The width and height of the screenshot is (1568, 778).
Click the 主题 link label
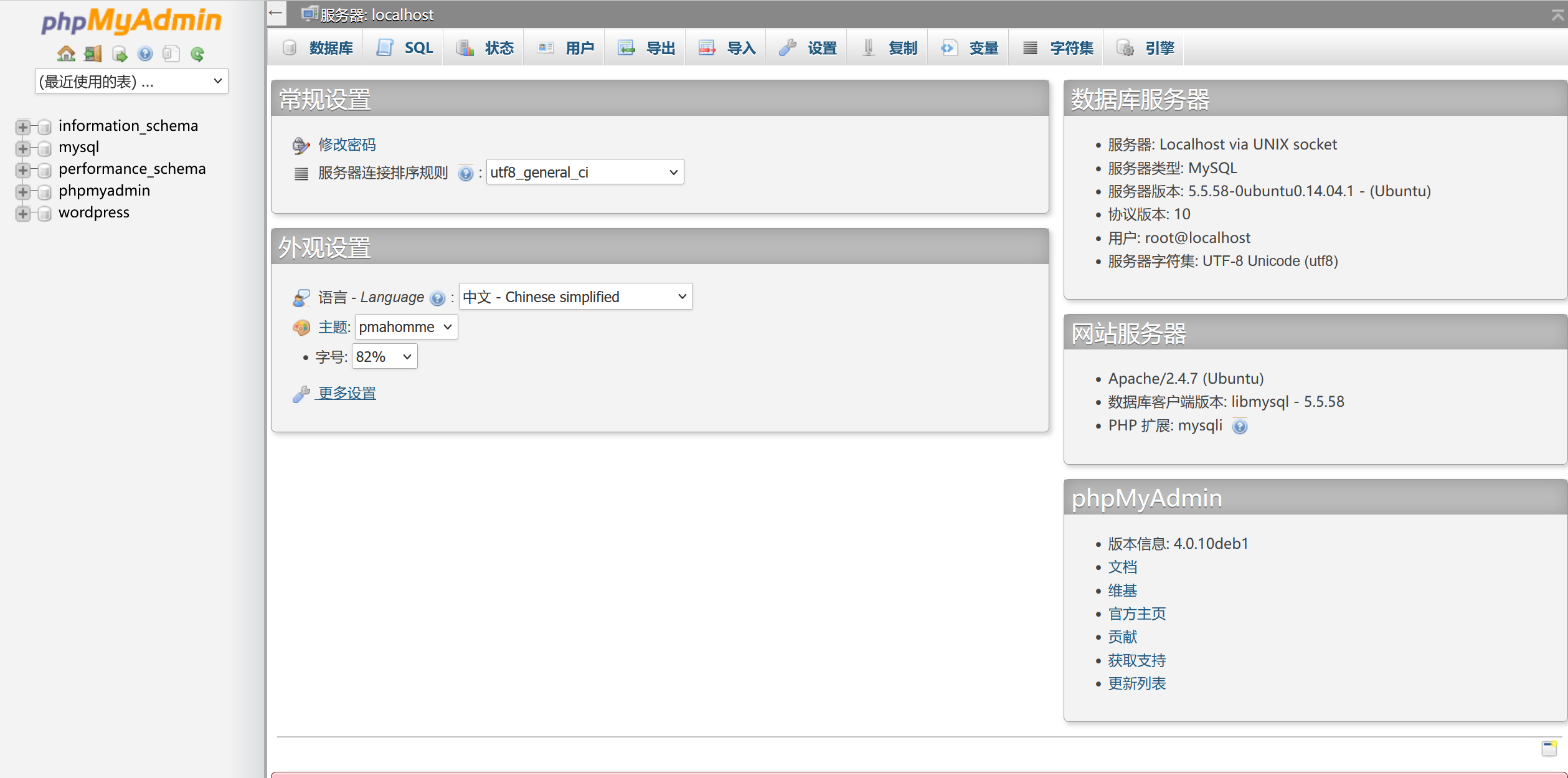pyautogui.click(x=334, y=327)
